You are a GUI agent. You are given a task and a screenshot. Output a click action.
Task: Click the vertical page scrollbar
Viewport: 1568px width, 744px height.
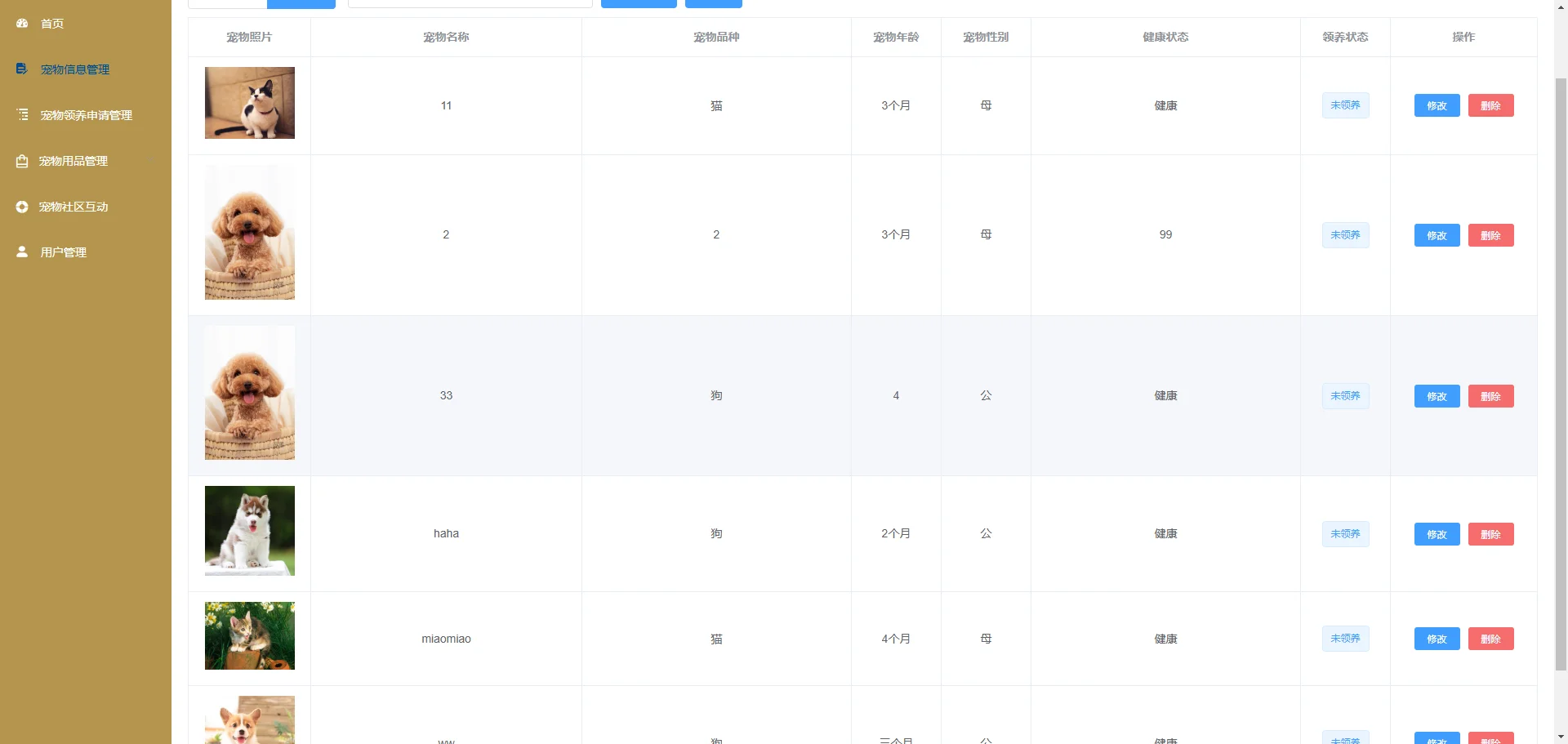tap(1561, 376)
